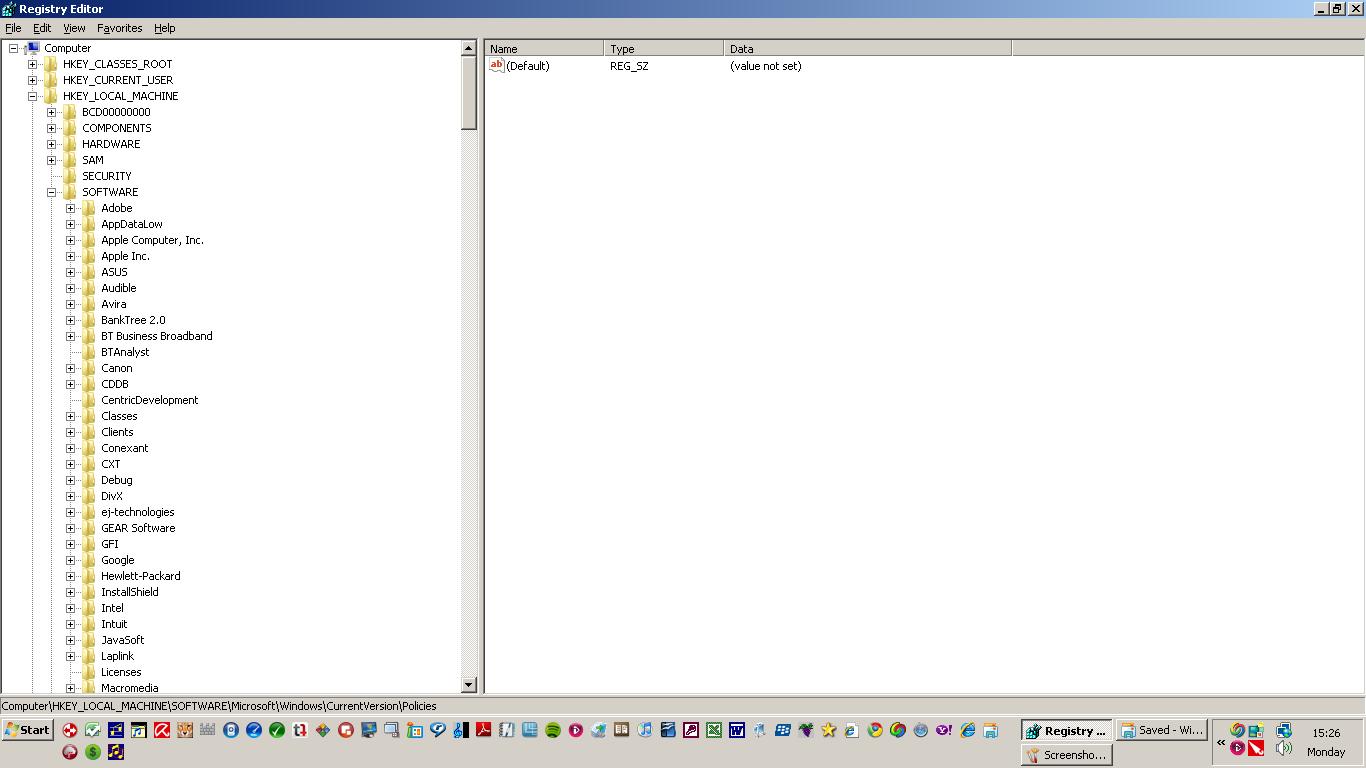The width and height of the screenshot is (1366, 768).
Task: Launch Adobe Reader from quick launch
Action: (x=484, y=730)
